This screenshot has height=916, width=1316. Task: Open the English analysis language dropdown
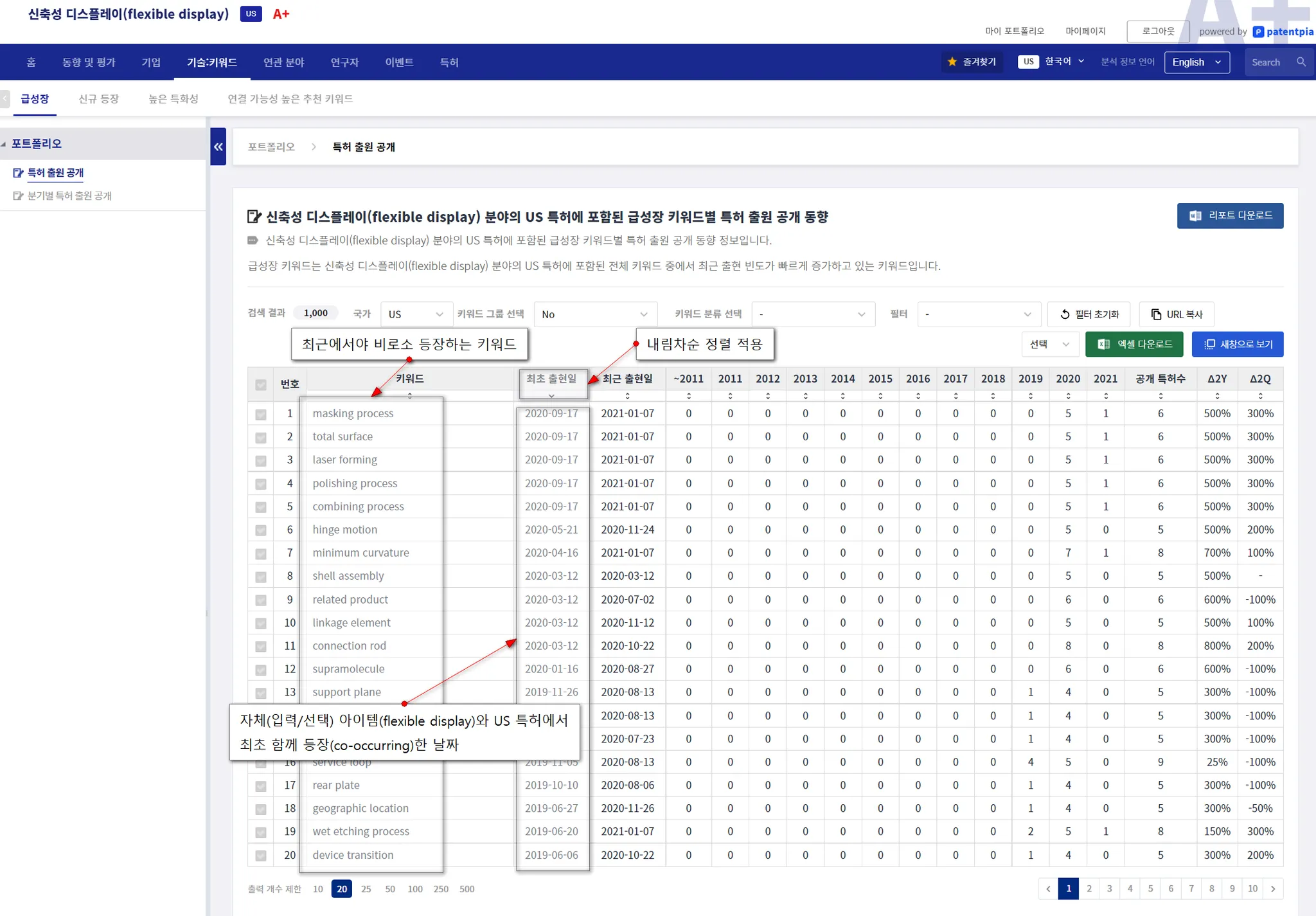[1196, 62]
